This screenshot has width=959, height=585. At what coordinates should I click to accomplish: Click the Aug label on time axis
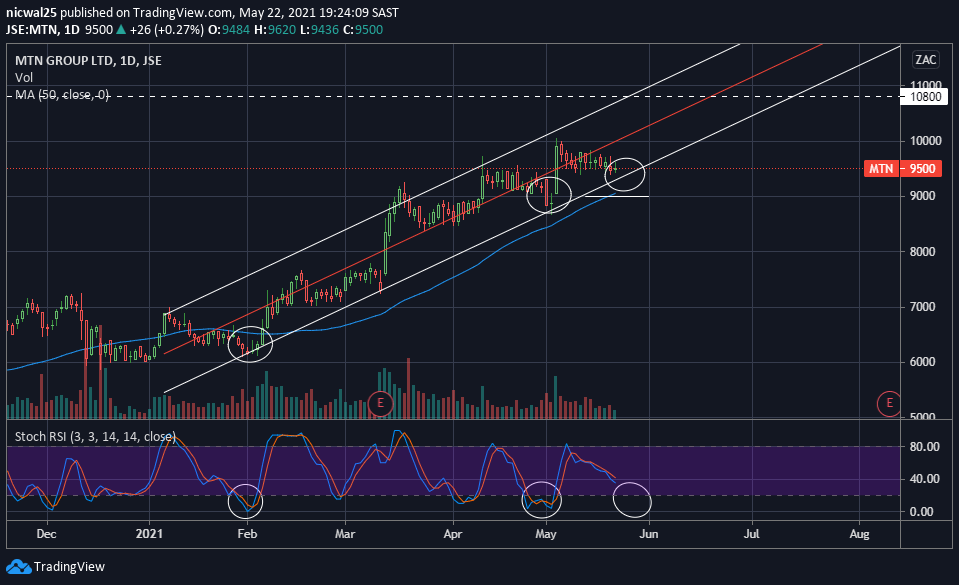tap(859, 534)
